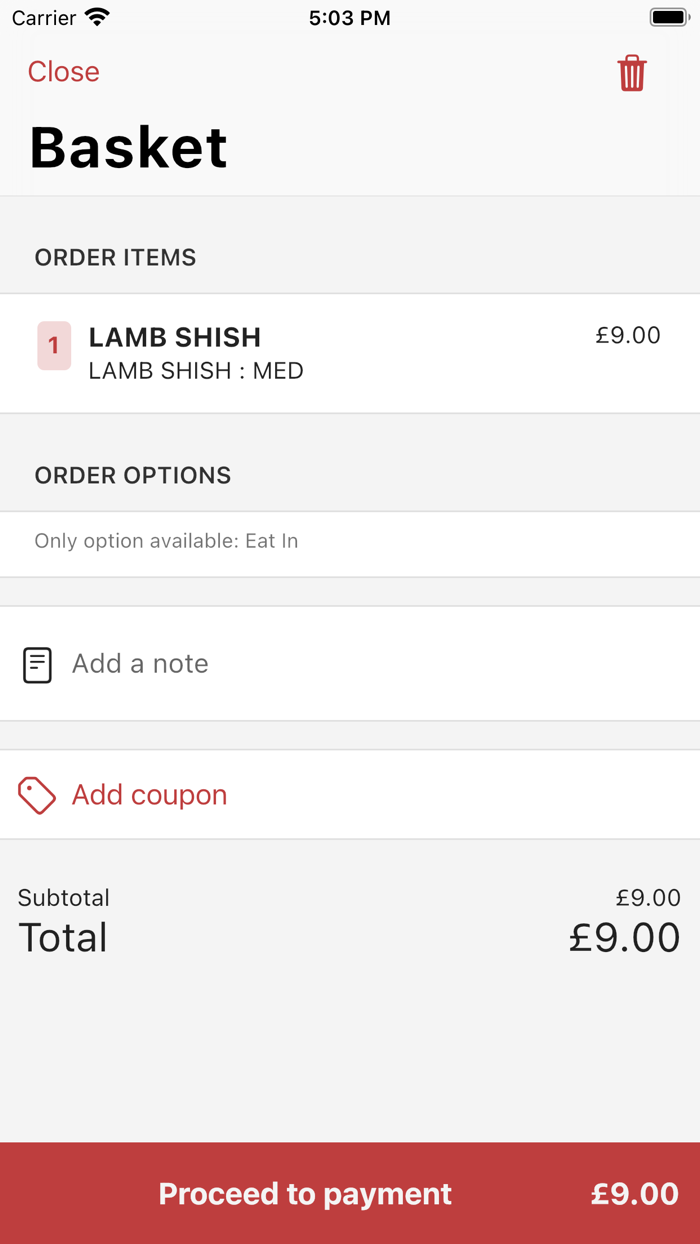Tap the trash can delete basket icon
The width and height of the screenshot is (700, 1244).
click(631, 74)
